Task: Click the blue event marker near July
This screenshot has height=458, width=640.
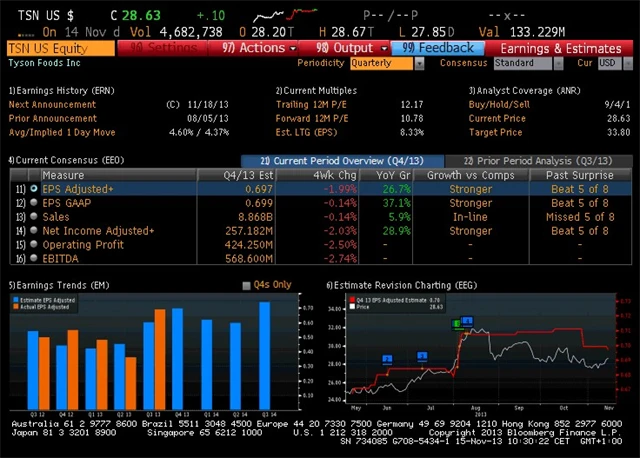Action: click(x=422, y=356)
